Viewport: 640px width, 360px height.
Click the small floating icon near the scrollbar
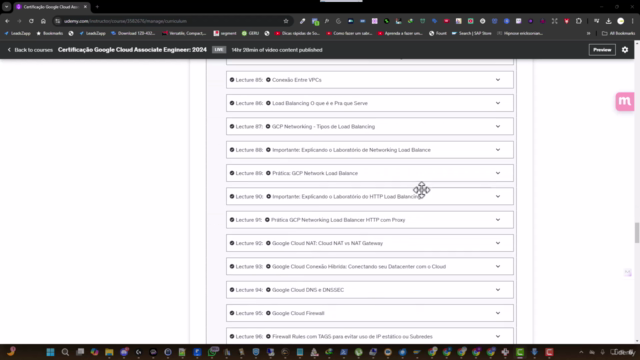coord(628,273)
